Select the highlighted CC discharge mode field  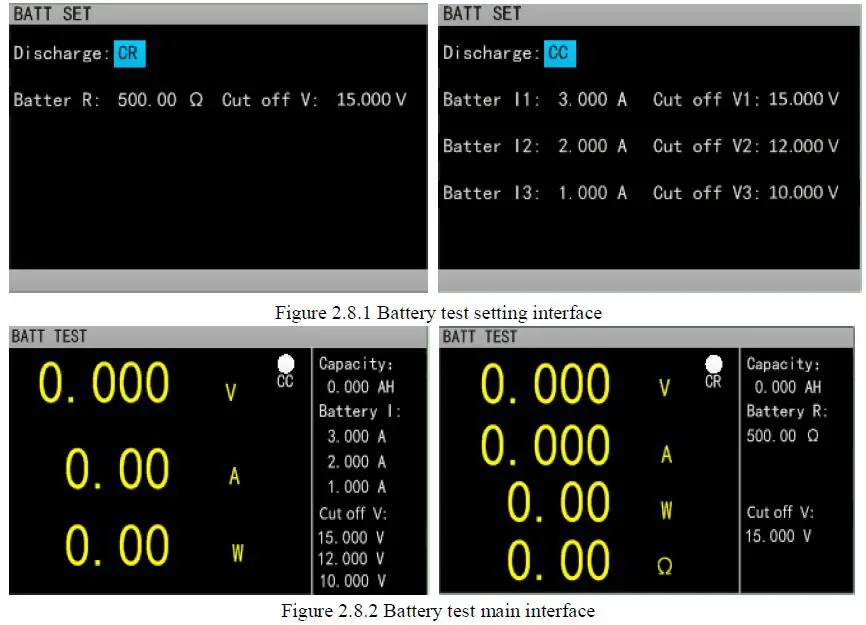tap(560, 54)
